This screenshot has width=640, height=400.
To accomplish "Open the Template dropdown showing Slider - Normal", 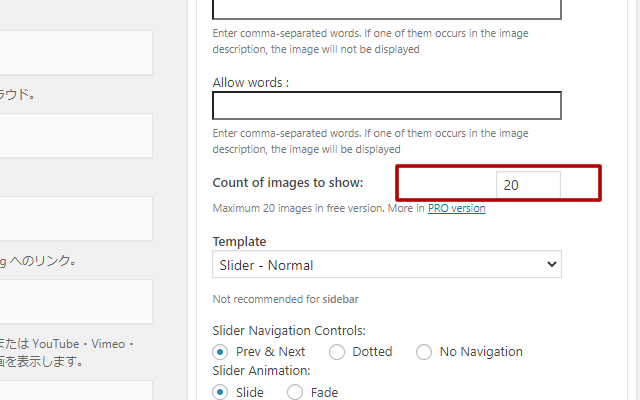I will [x=387, y=264].
